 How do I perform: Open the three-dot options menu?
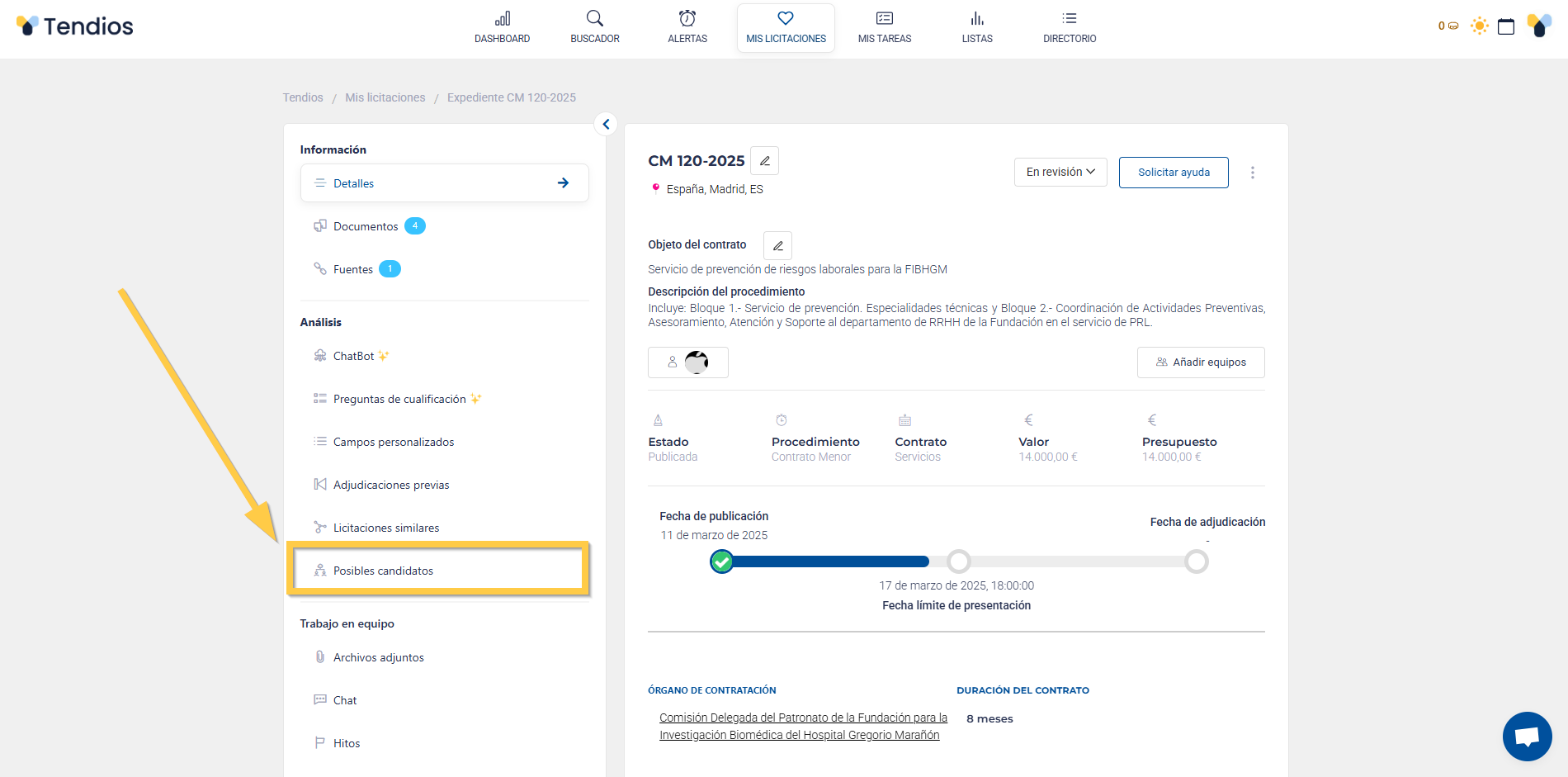(x=1252, y=173)
